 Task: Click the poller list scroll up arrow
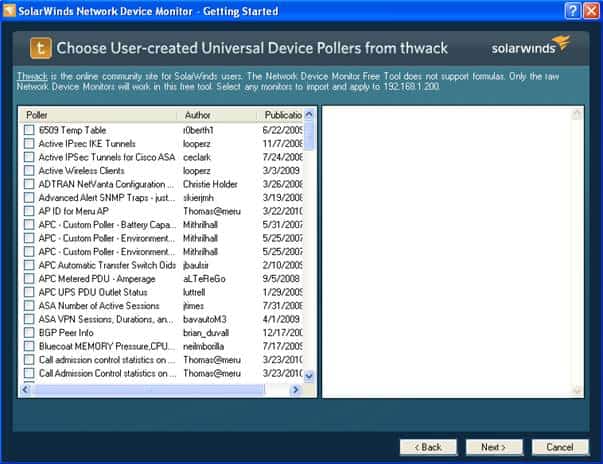coord(308,114)
